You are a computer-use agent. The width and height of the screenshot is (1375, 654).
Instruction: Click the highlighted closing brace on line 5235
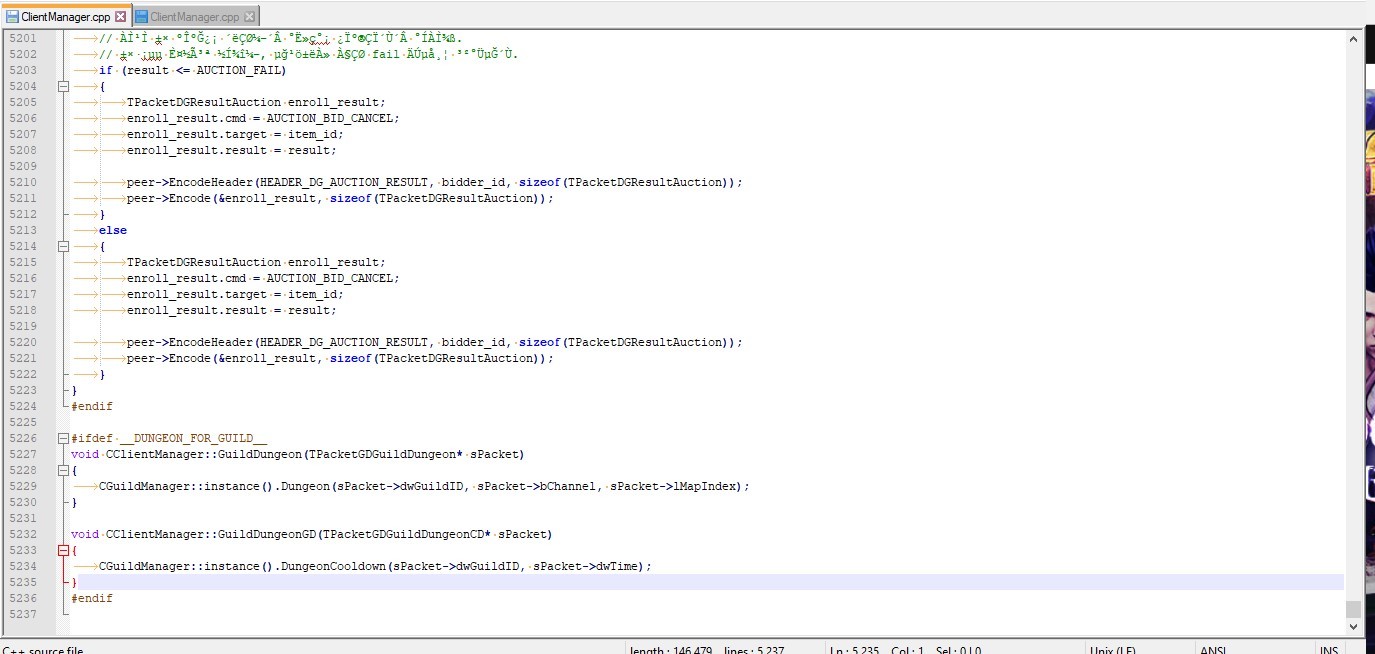click(x=74, y=582)
